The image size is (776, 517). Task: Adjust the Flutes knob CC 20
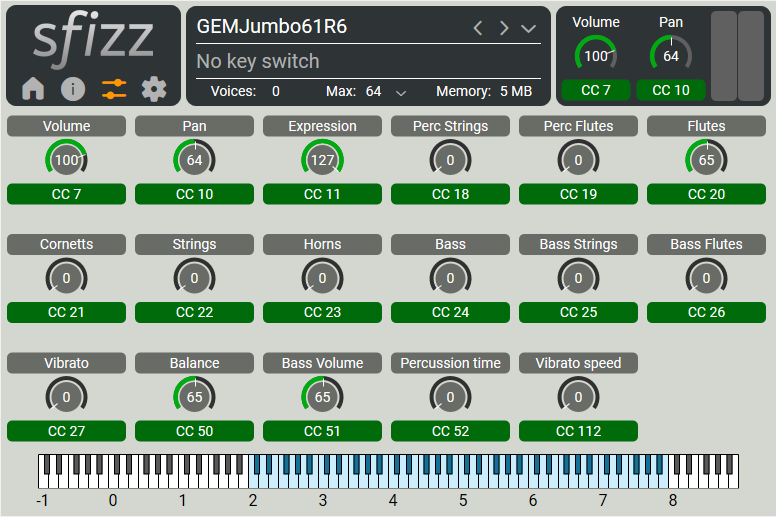(x=706, y=160)
